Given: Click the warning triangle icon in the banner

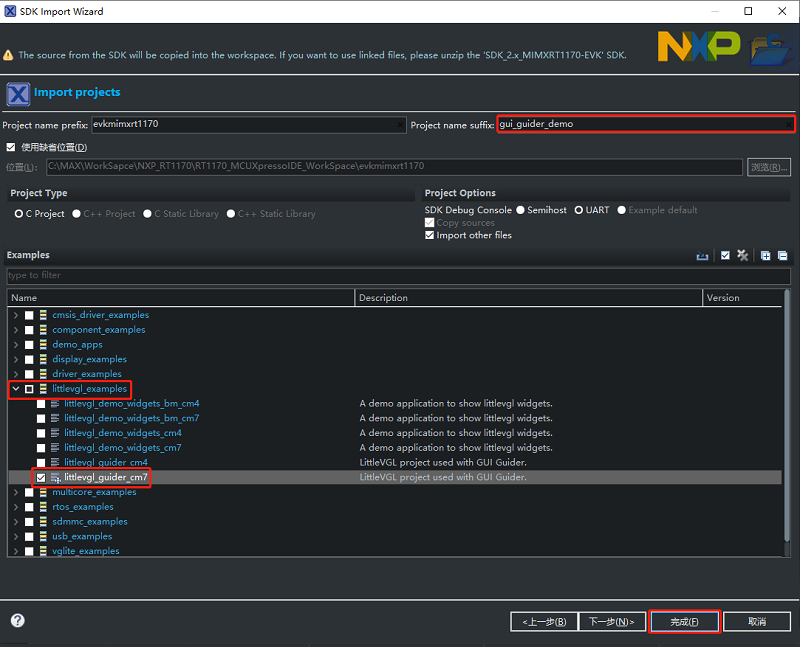Looking at the screenshot, I should pos(8,55).
